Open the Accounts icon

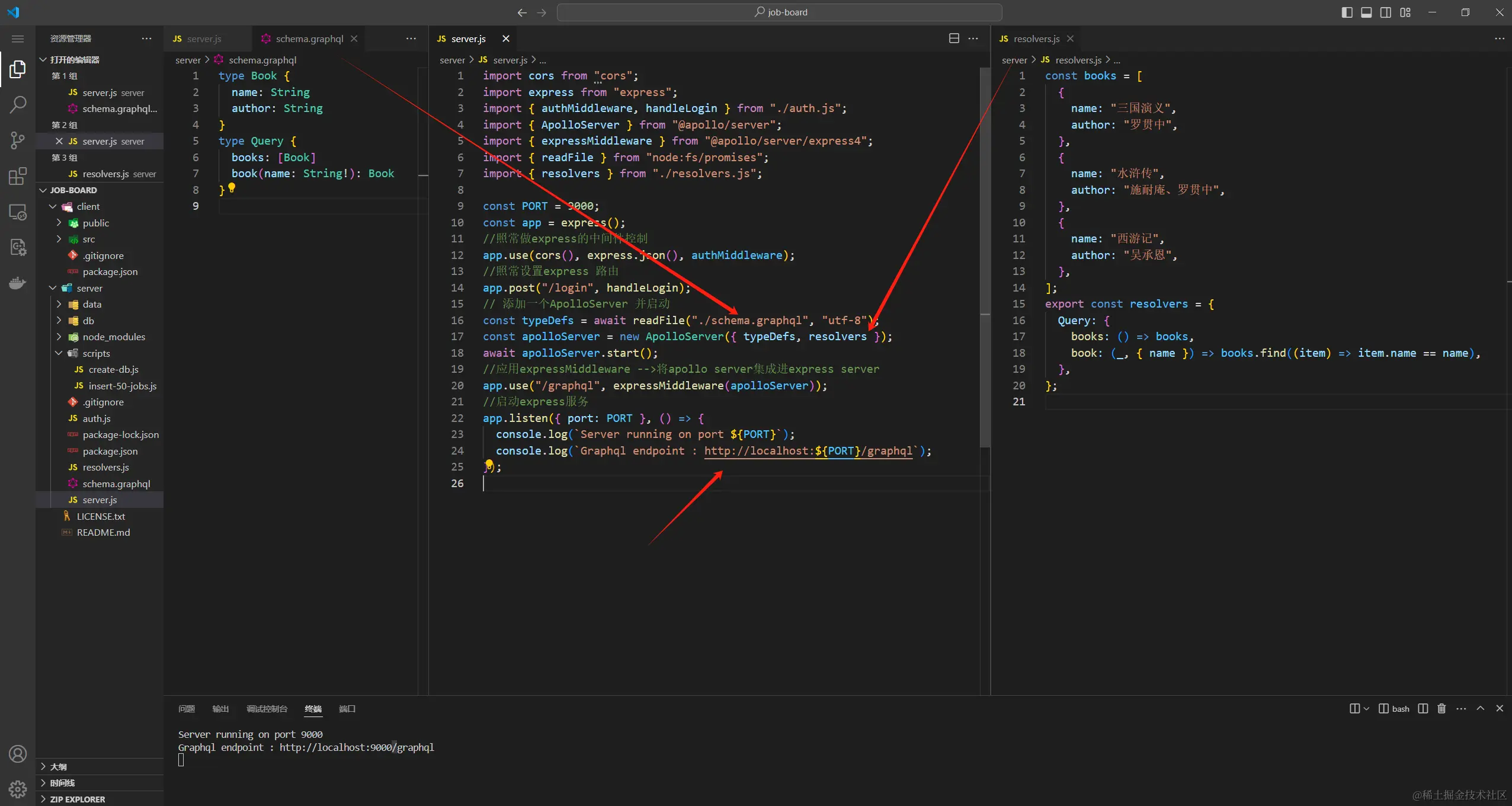(18, 754)
